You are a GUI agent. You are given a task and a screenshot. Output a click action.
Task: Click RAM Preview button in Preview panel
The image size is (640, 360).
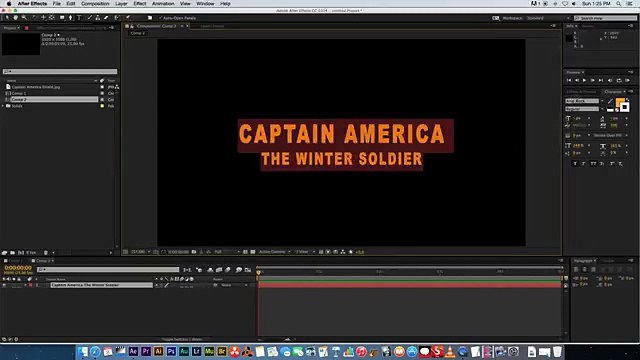(x=627, y=80)
